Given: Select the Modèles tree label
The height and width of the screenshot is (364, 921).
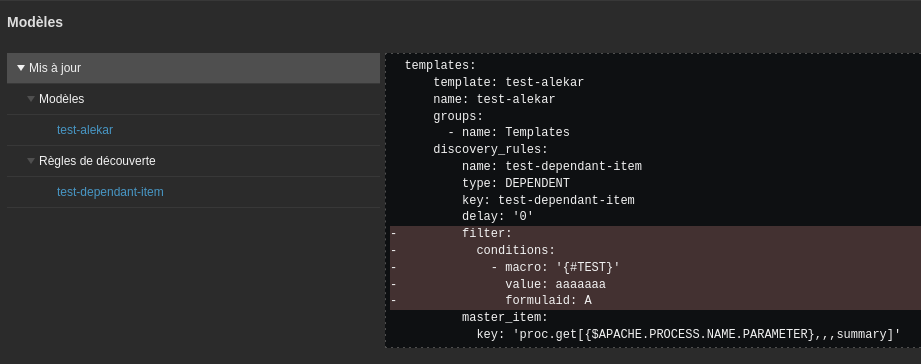Looking at the screenshot, I should 61,99.
